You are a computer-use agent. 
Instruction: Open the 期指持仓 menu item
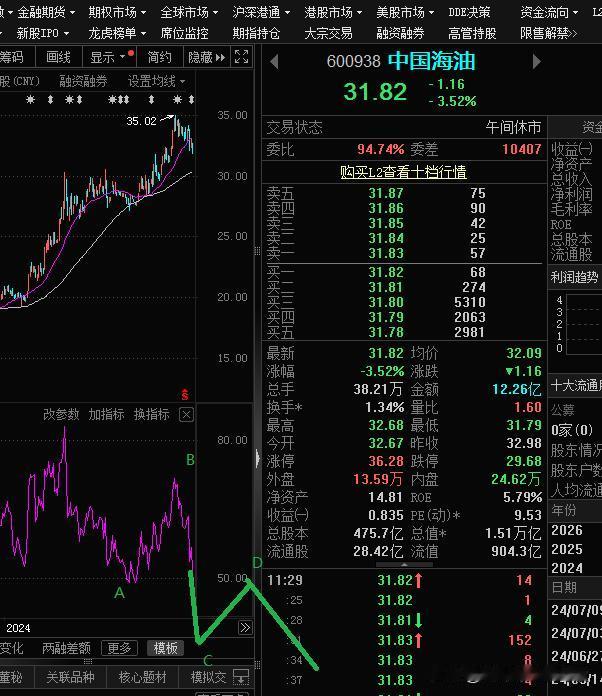point(256,33)
